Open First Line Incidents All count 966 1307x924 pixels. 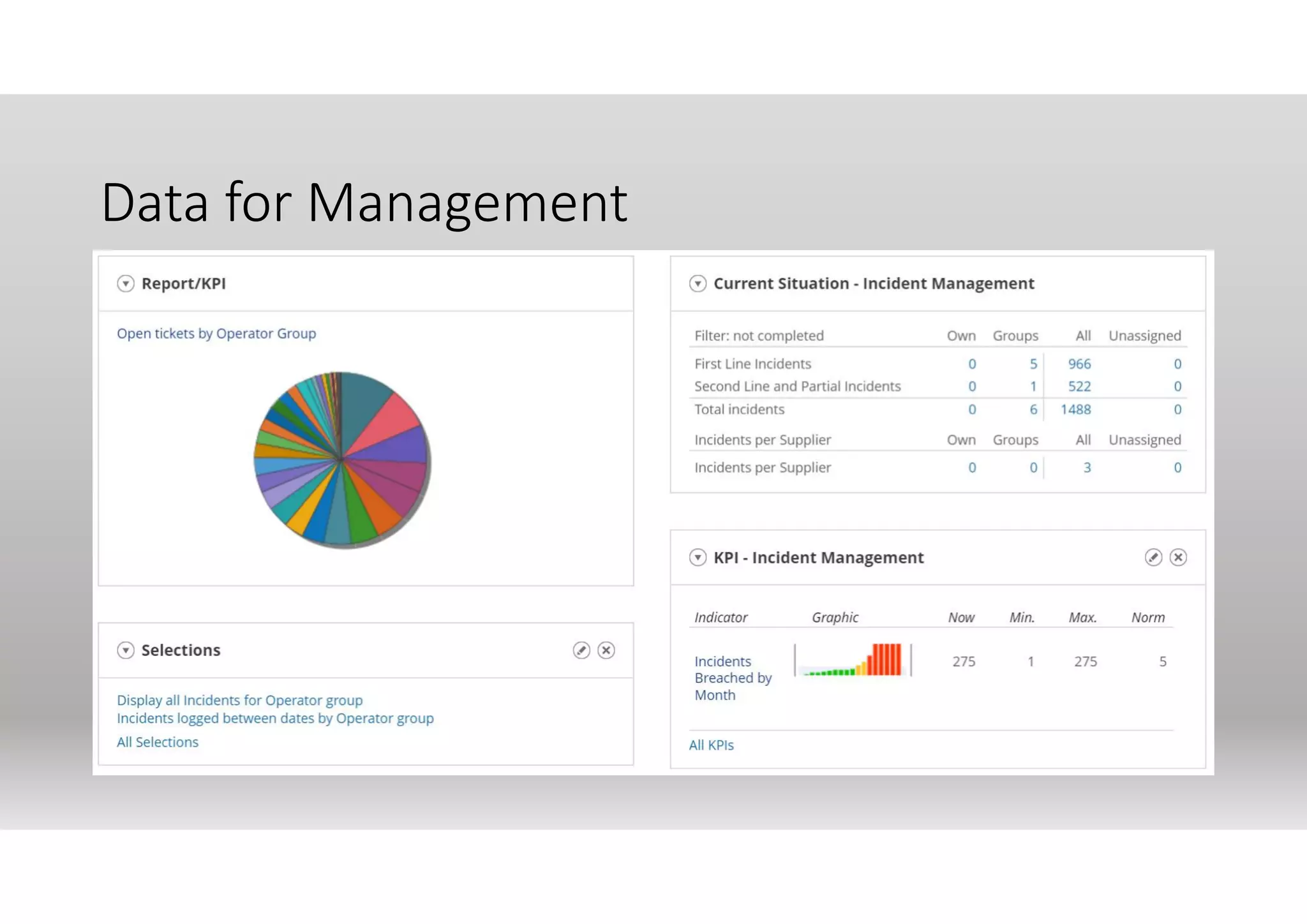(1079, 364)
